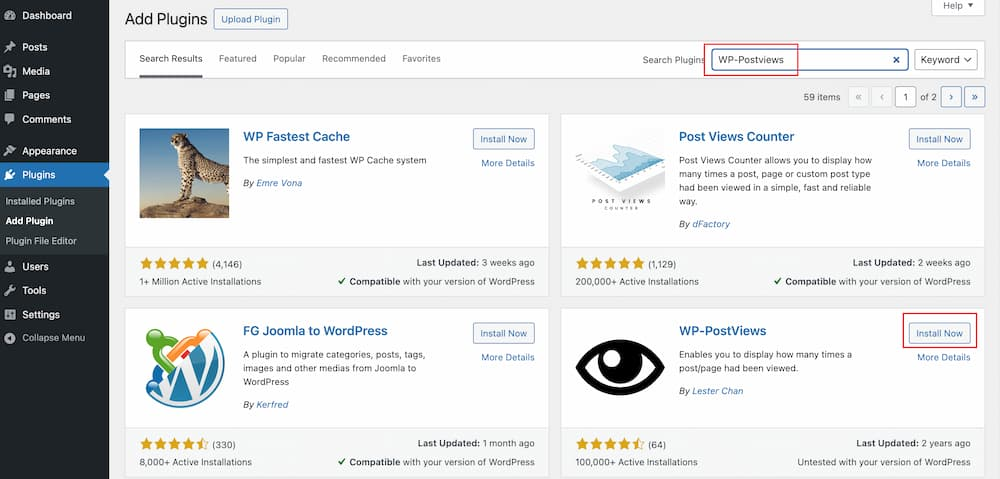
Task: Open author dFactory link
Action: 711,225
